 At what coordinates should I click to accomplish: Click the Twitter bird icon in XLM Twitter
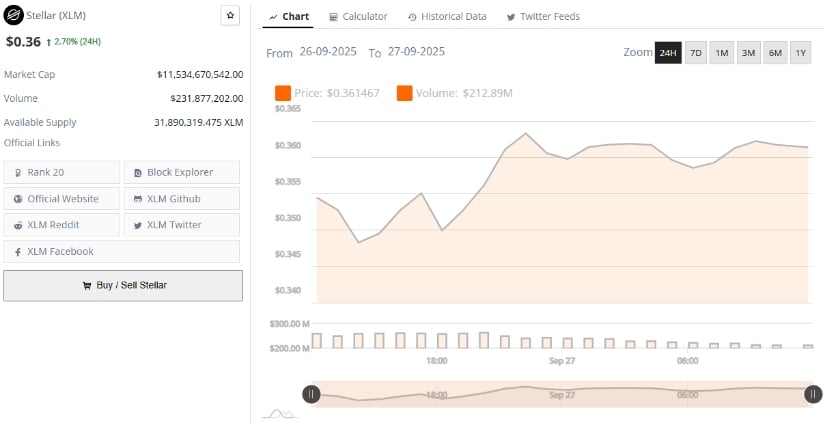coord(138,225)
